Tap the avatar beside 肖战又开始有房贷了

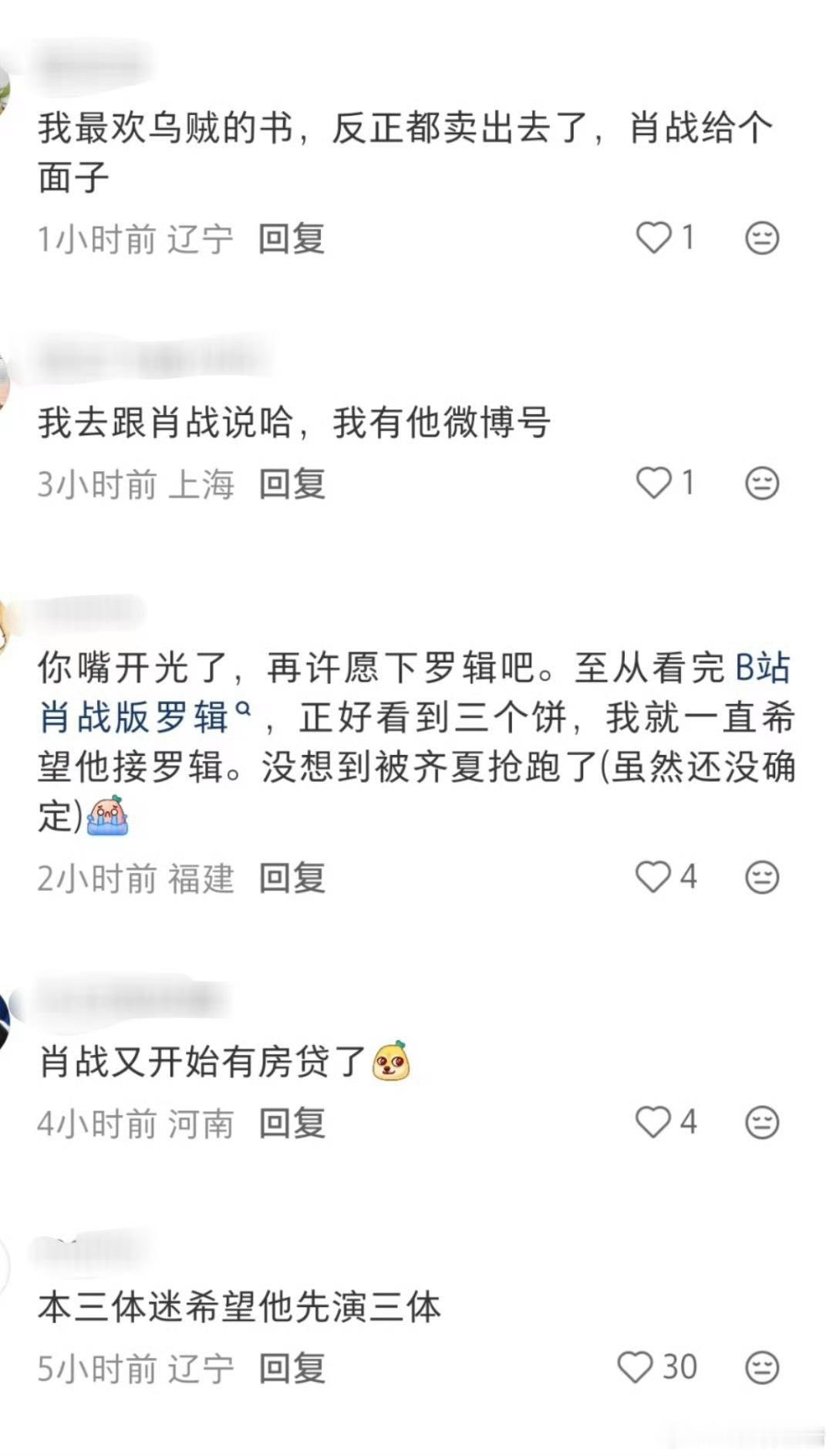pyautogui.click(x=2, y=1018)
